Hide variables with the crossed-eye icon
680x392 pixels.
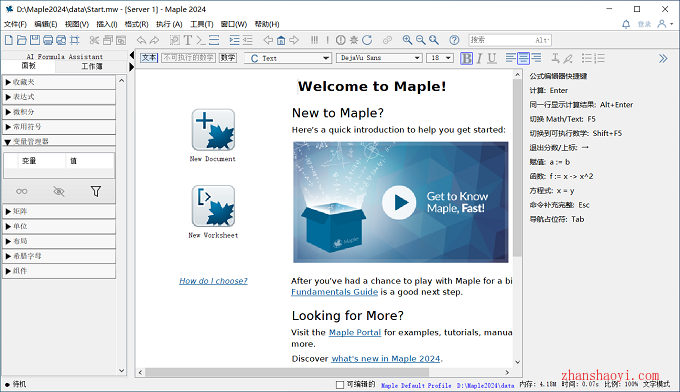point(59,191)
